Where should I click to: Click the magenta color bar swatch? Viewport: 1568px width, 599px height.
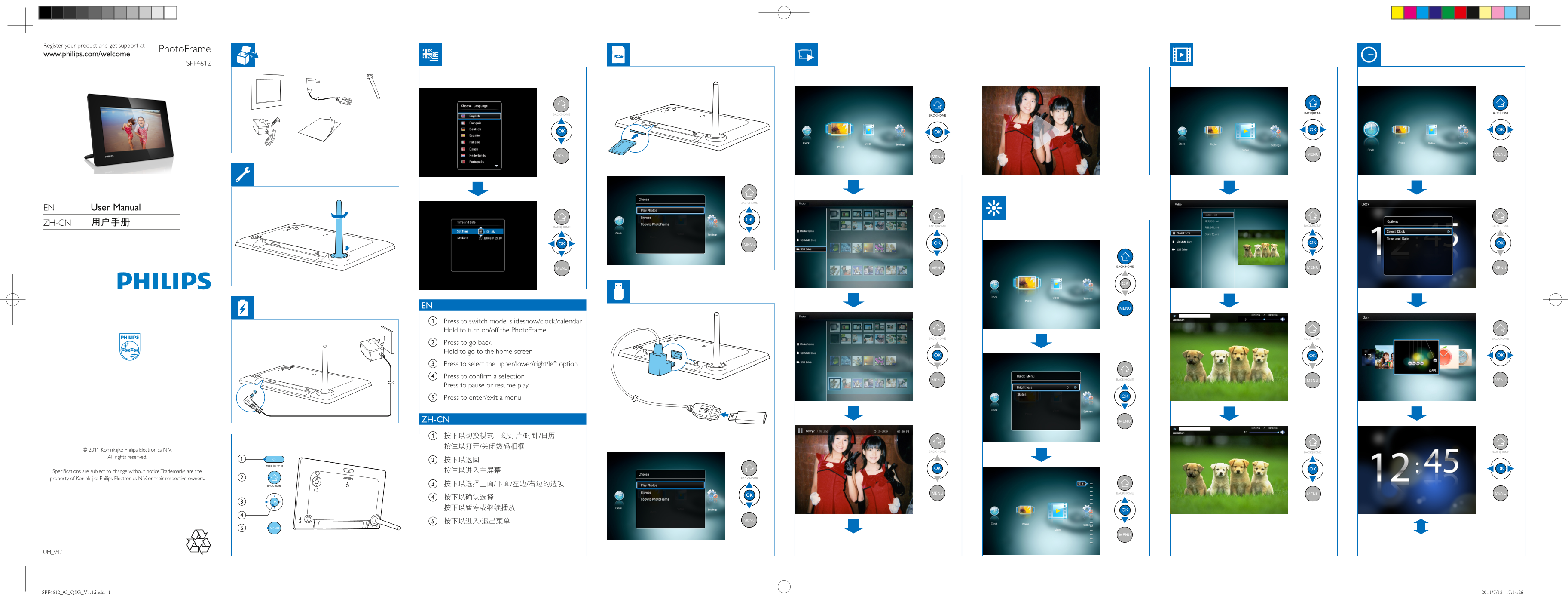coord(1410,13)
